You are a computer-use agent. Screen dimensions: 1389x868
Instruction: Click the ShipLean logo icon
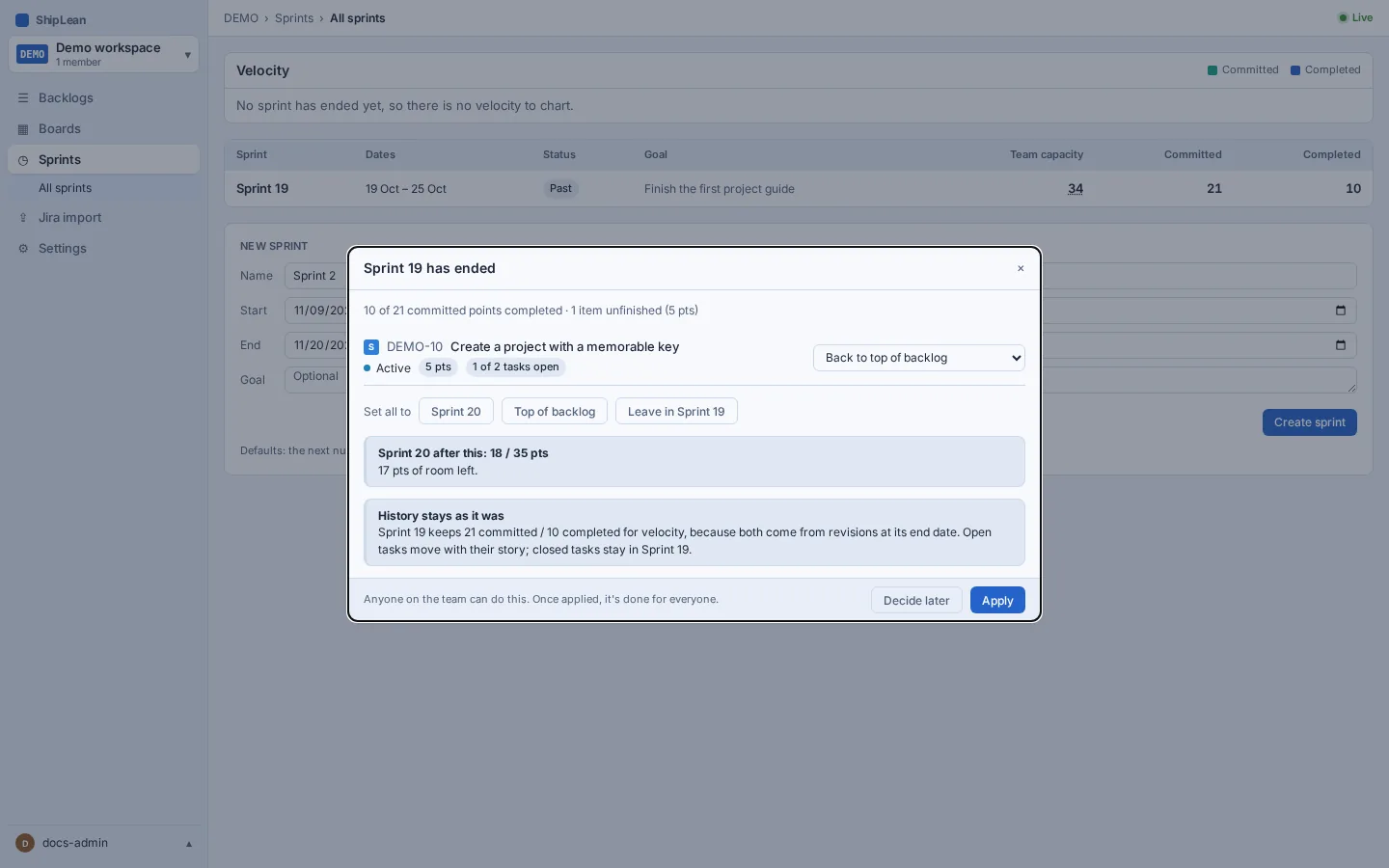22,20
